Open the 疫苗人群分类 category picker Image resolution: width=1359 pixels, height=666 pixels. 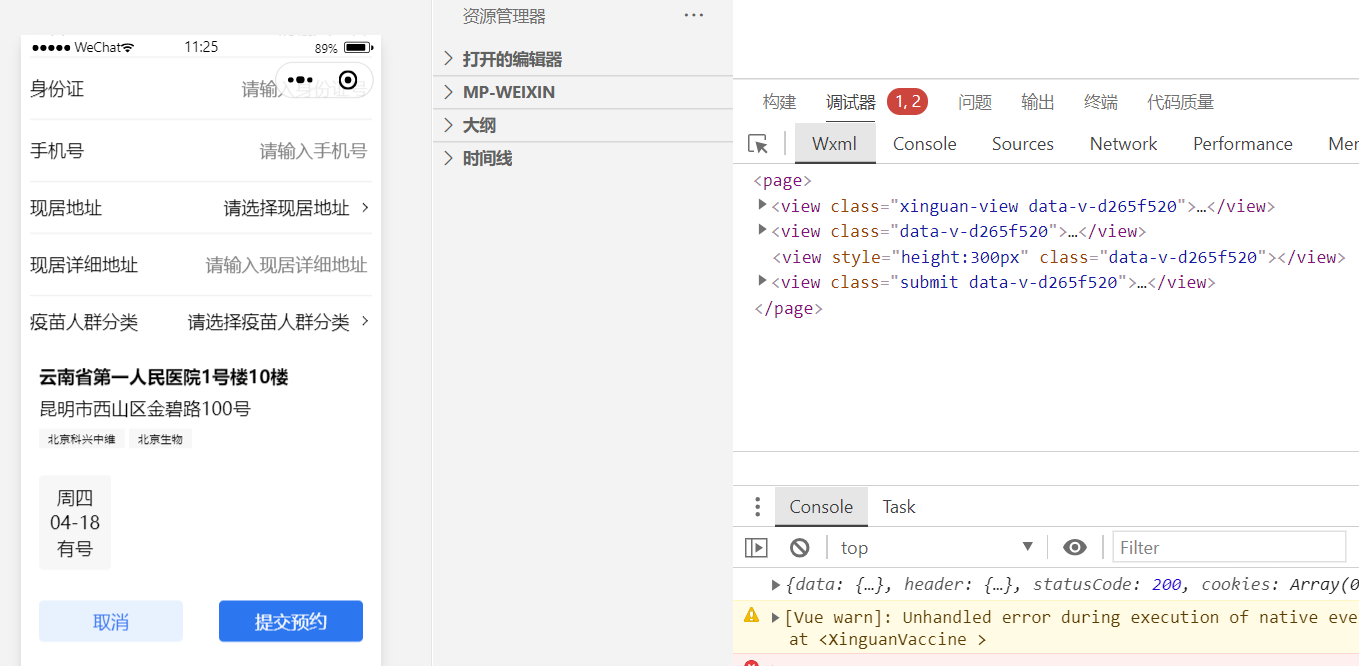pos(201,322)
